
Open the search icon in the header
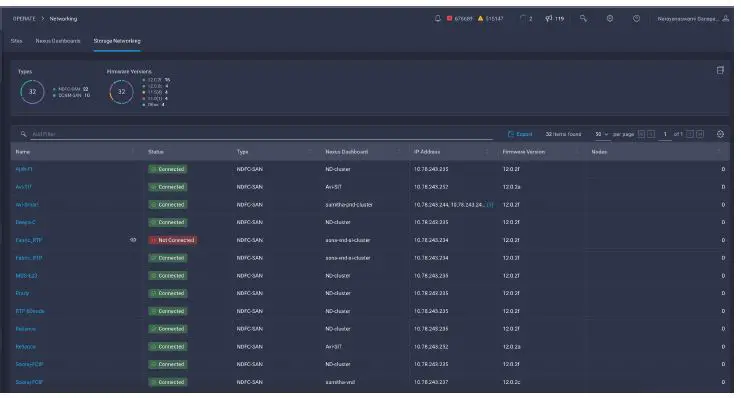click(x=583, y=18)
